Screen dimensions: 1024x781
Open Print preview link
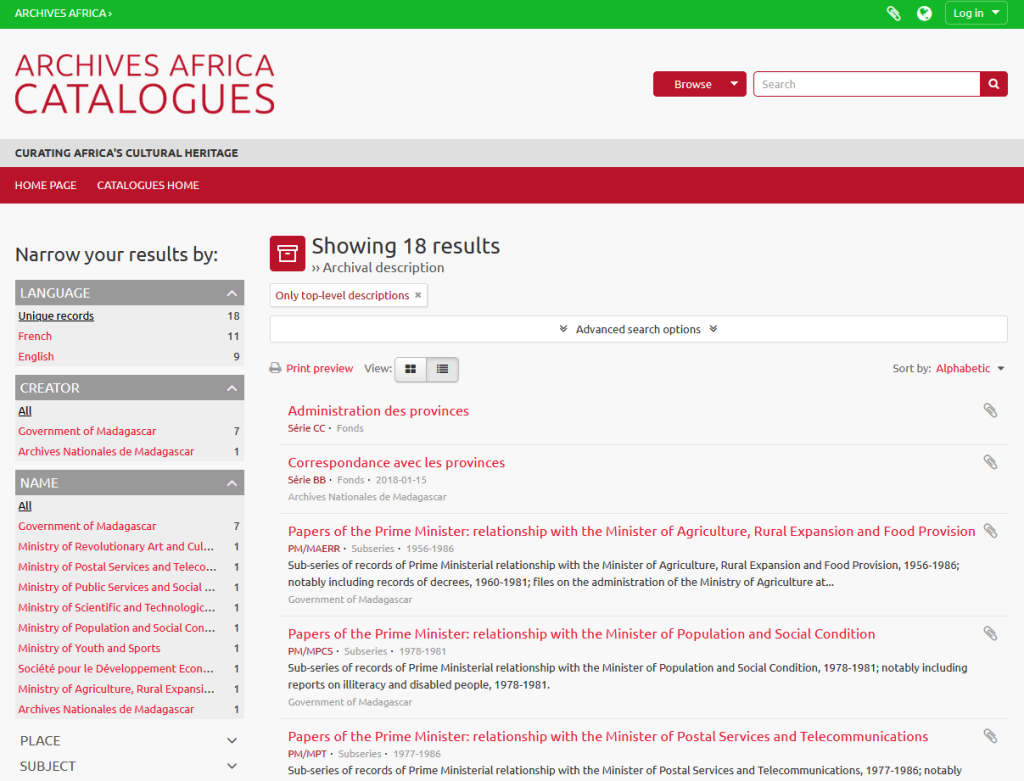(x=319, y=368)
